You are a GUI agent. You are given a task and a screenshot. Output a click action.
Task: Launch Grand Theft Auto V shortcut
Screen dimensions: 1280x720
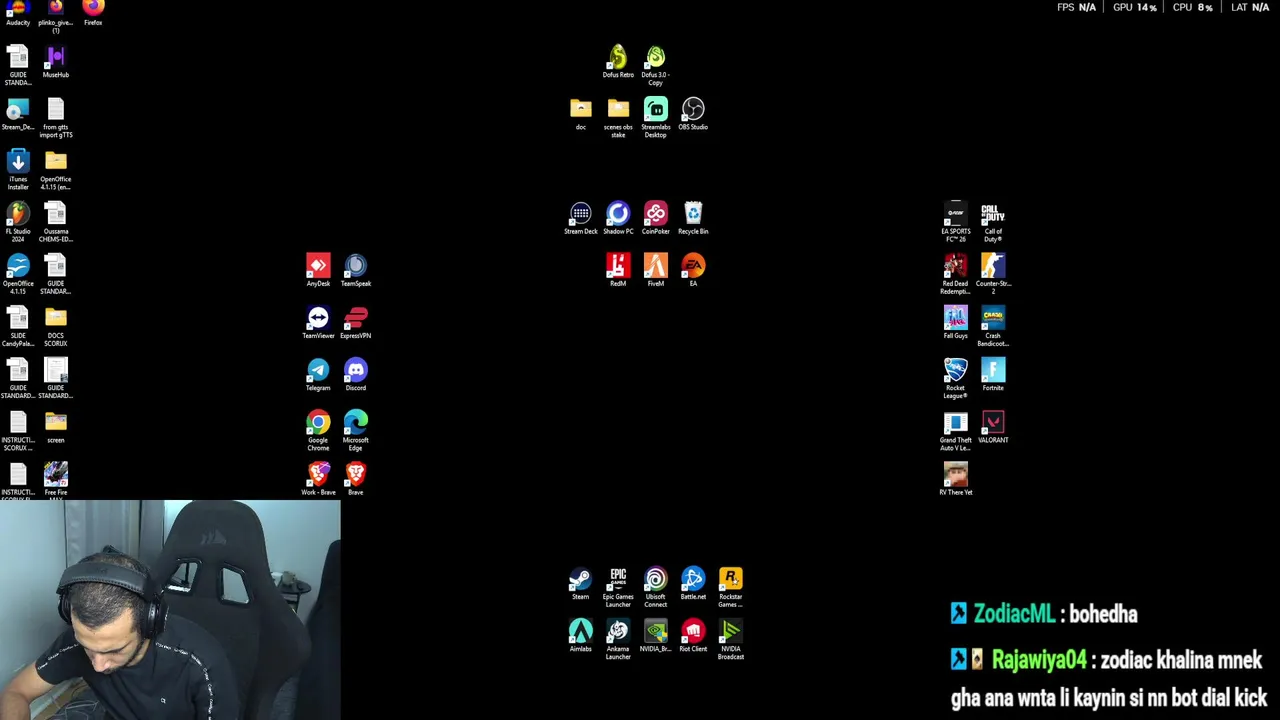point(956,430)
